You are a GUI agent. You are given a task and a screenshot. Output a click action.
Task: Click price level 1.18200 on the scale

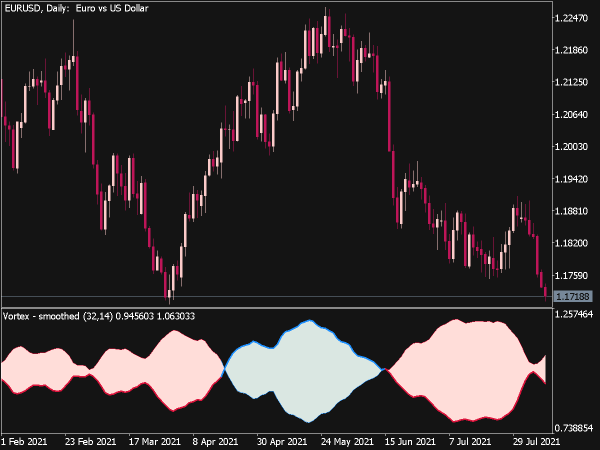point(571,243)
